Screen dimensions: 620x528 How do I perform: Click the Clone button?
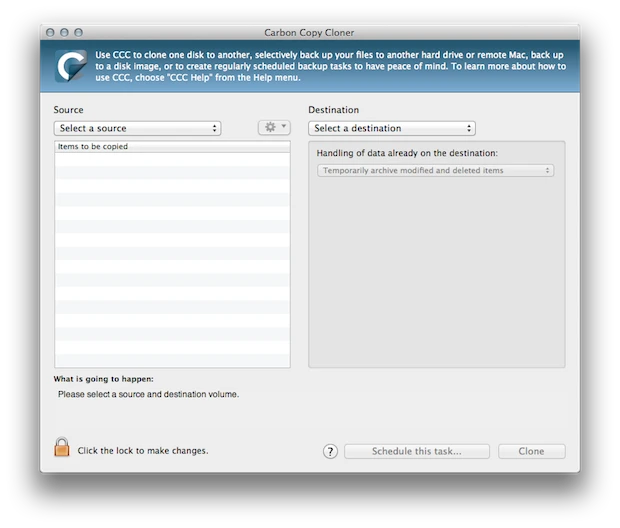[531, 451]
